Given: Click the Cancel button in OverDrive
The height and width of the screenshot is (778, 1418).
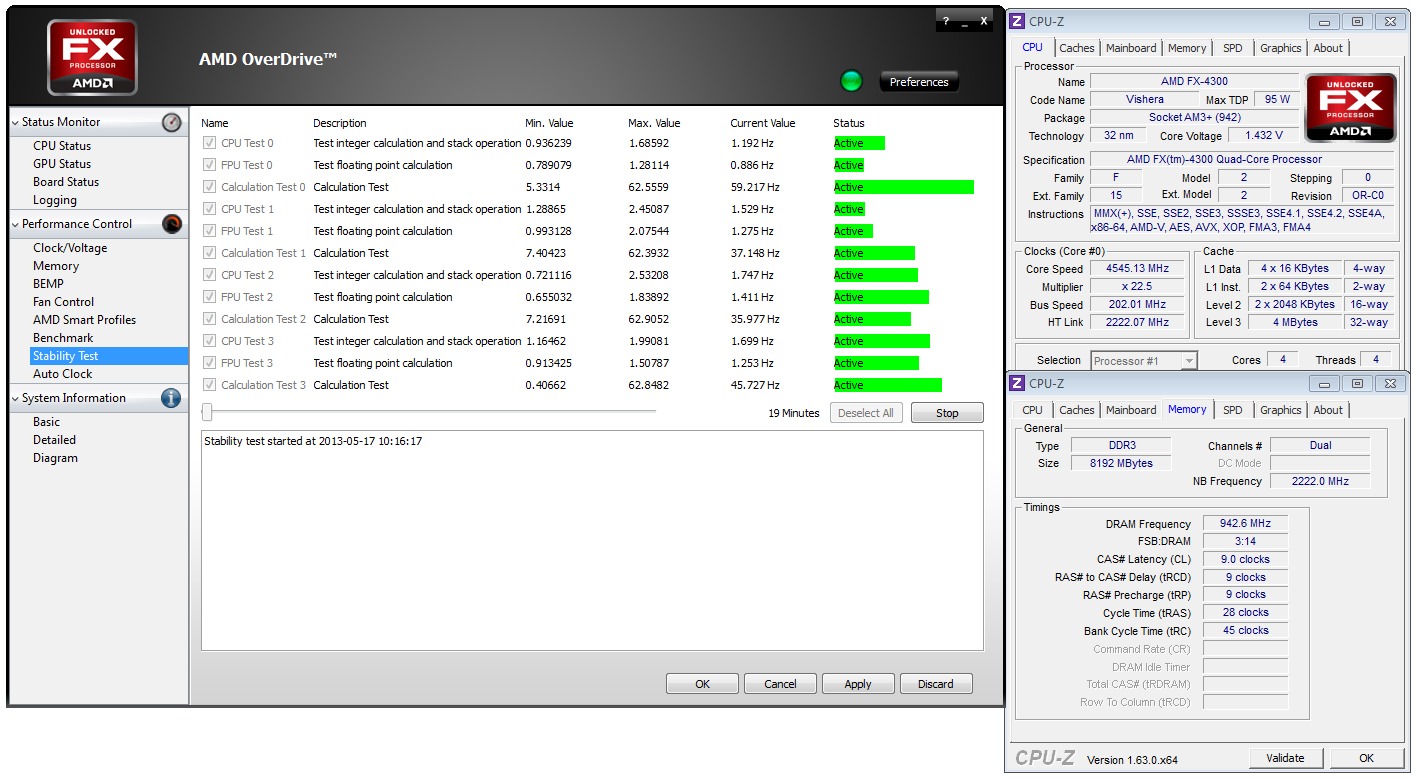Looking at the screenshot, I should (x=780, y=684).
